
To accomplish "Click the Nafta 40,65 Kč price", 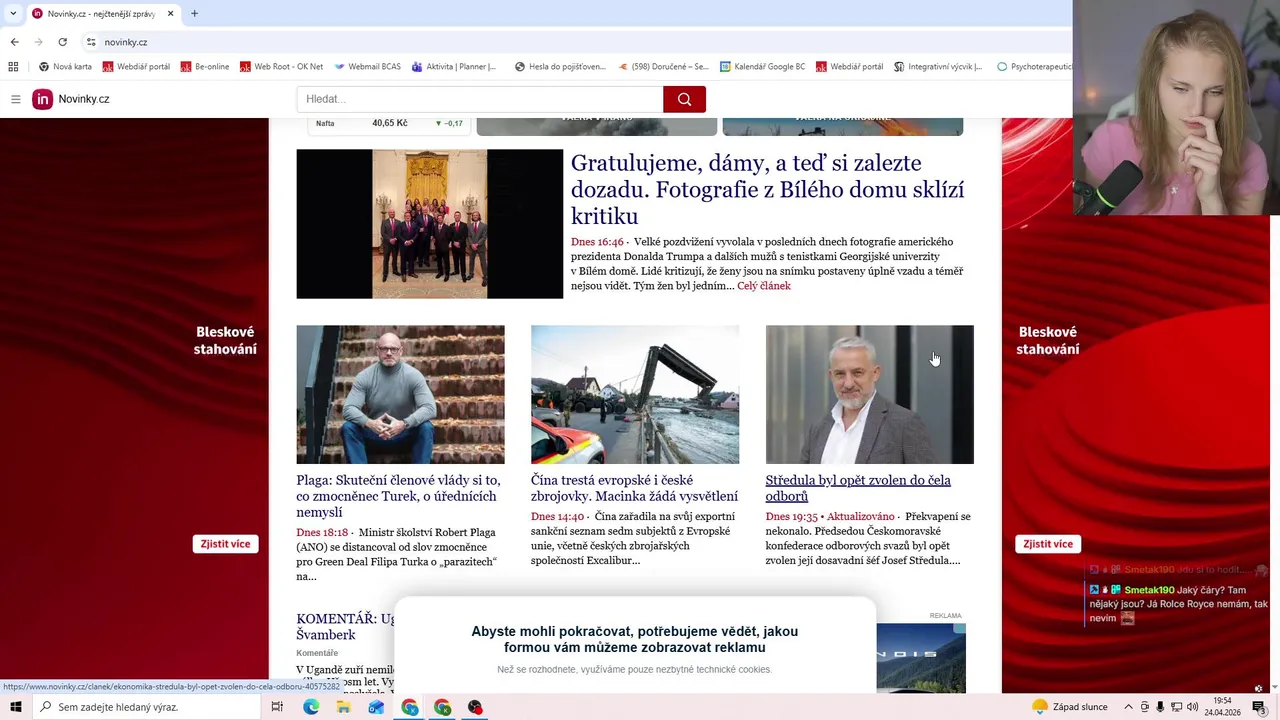I will 389,123.
